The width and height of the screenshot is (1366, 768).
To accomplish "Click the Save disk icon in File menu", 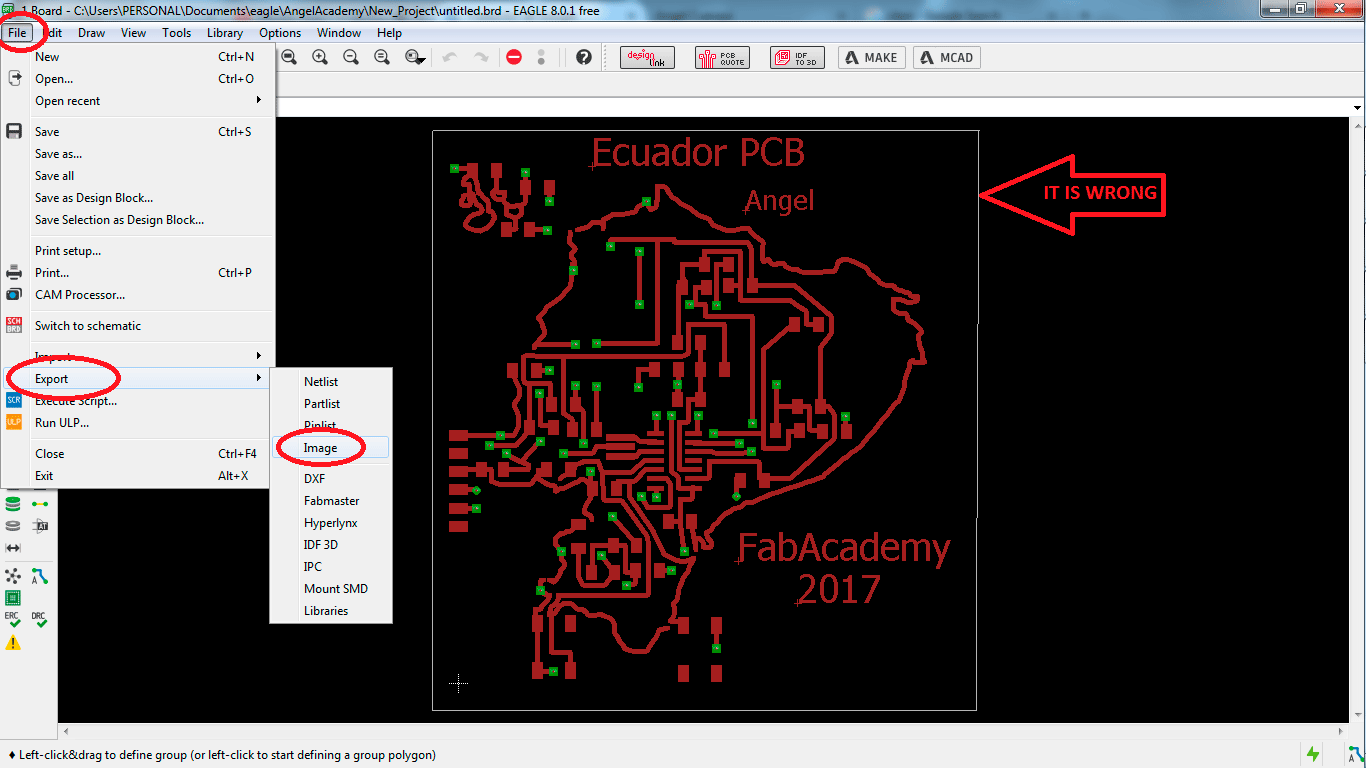I will tap(14, 131).
